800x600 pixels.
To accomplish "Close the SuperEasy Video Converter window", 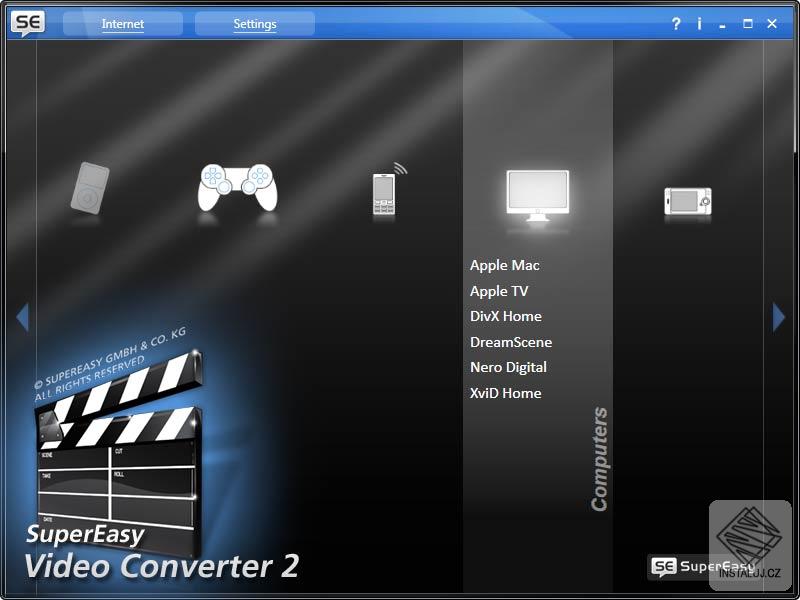I will (772, 23).
